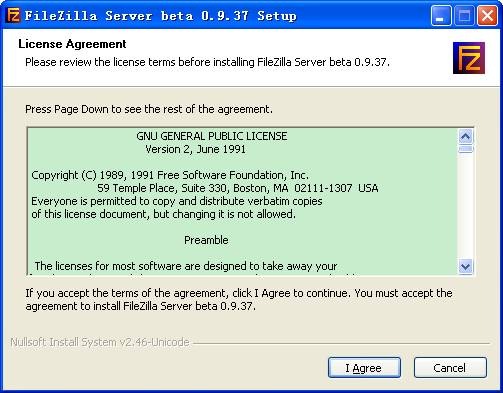Viewport: 503px width, 393px height.
Task: Click the license scrollbar thumb
Action: click(x=465, y=149)
